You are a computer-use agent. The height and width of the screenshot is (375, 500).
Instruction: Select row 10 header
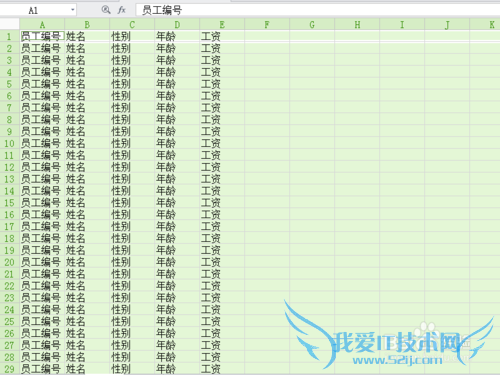click(9, 143)
